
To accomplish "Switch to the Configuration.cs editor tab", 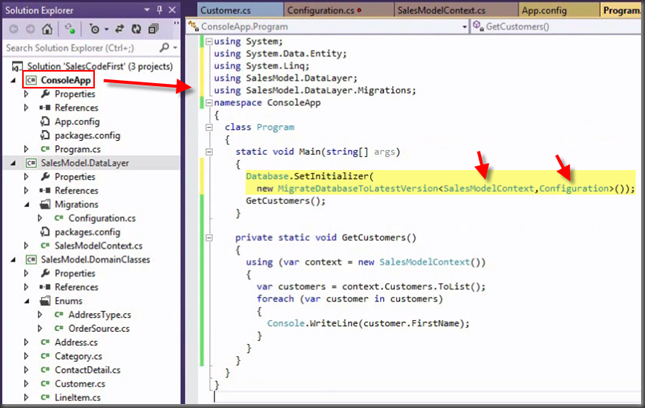I will [x=338, y=10].
